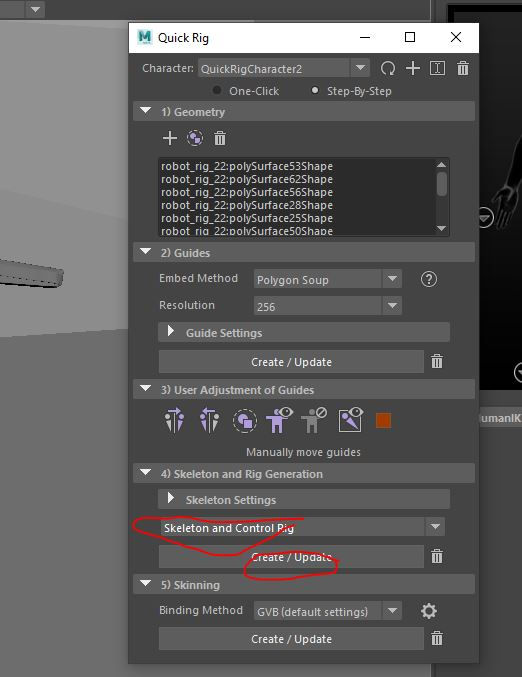This screenshot has height=677, width=522.
Task: Close the Quick Rig window
Action: tap(456, 37)
